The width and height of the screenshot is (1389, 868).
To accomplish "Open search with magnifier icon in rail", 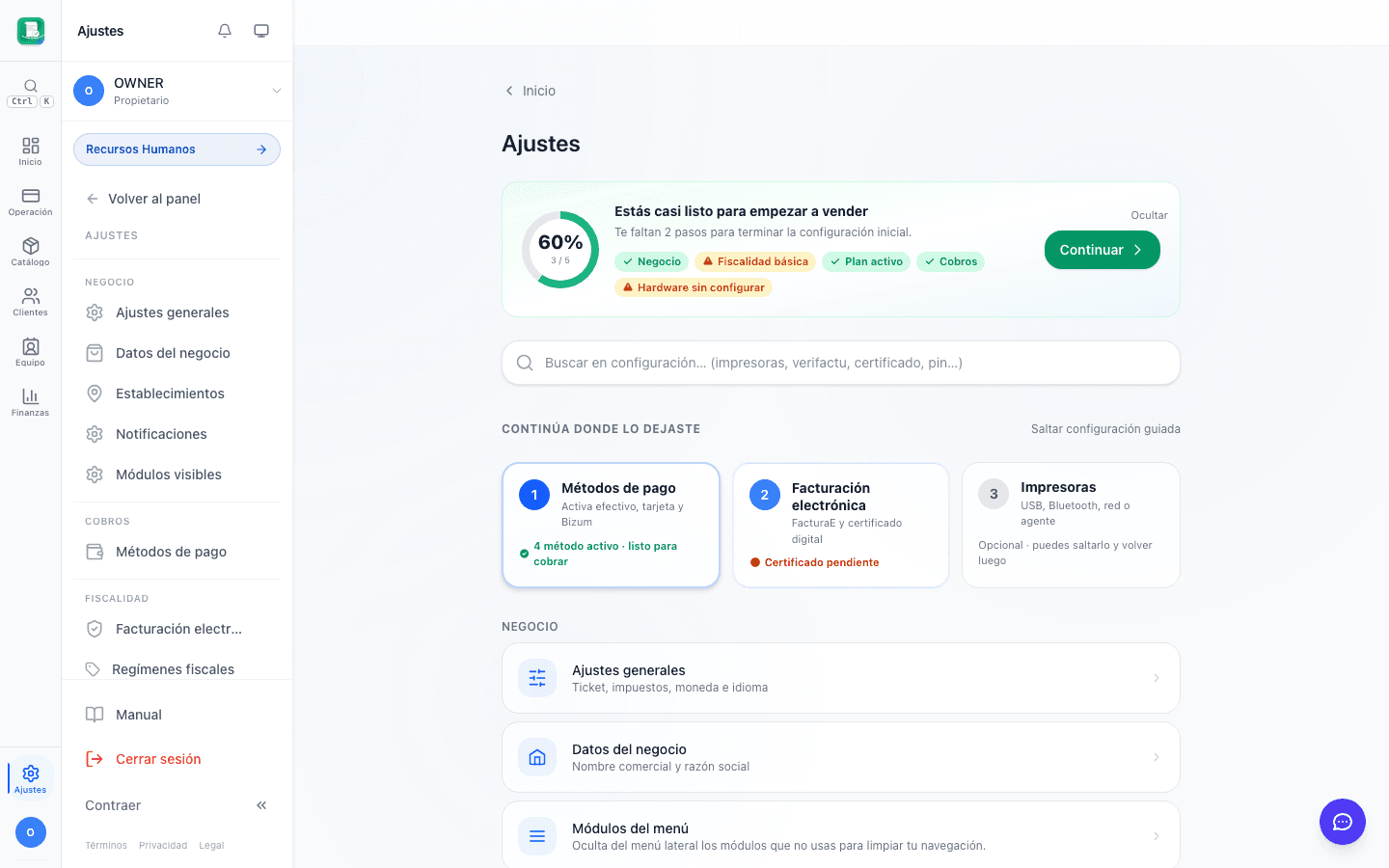I will click(x=31, y=86).
